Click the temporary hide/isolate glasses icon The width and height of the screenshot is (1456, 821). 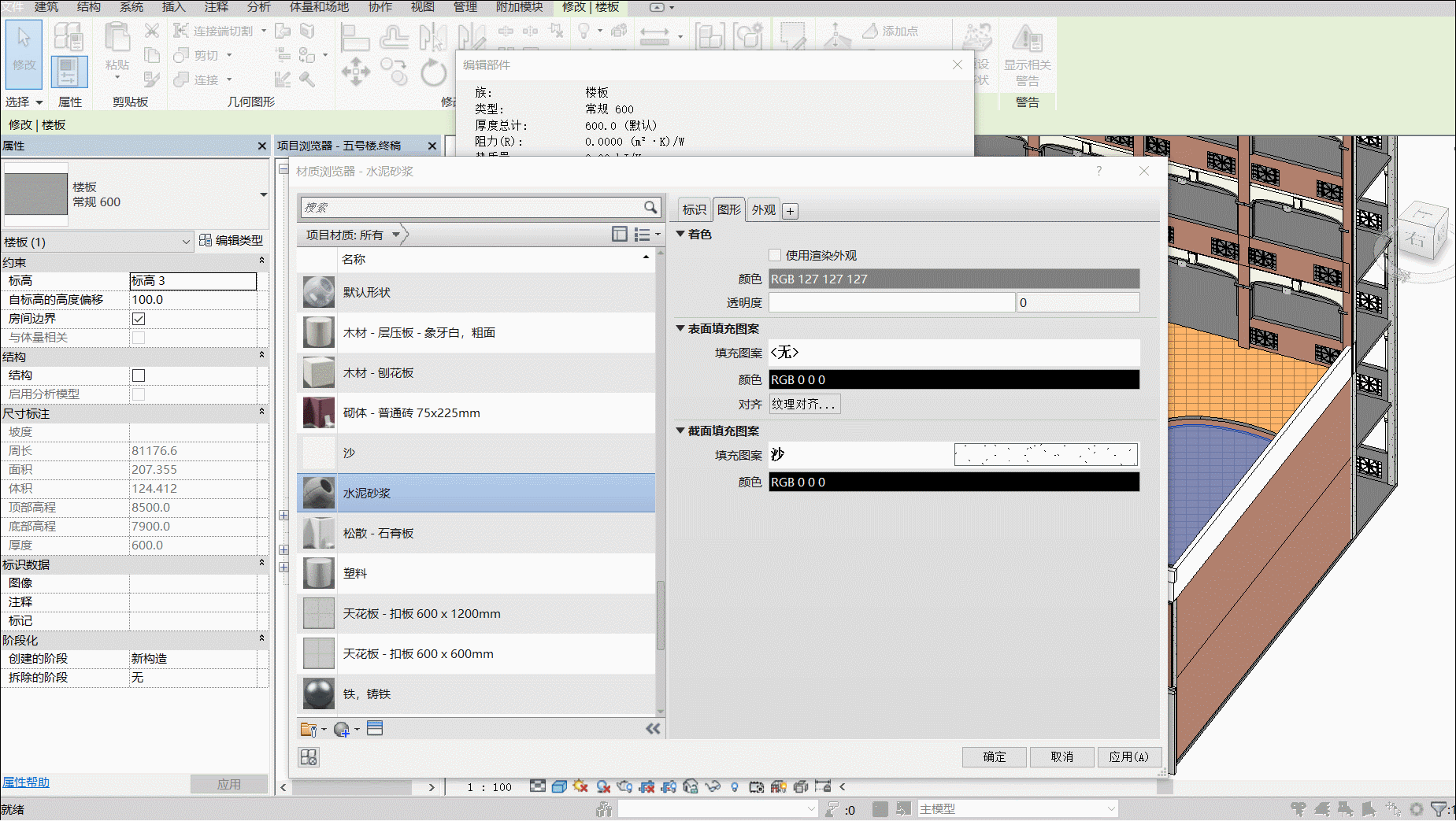coord(713,786)
